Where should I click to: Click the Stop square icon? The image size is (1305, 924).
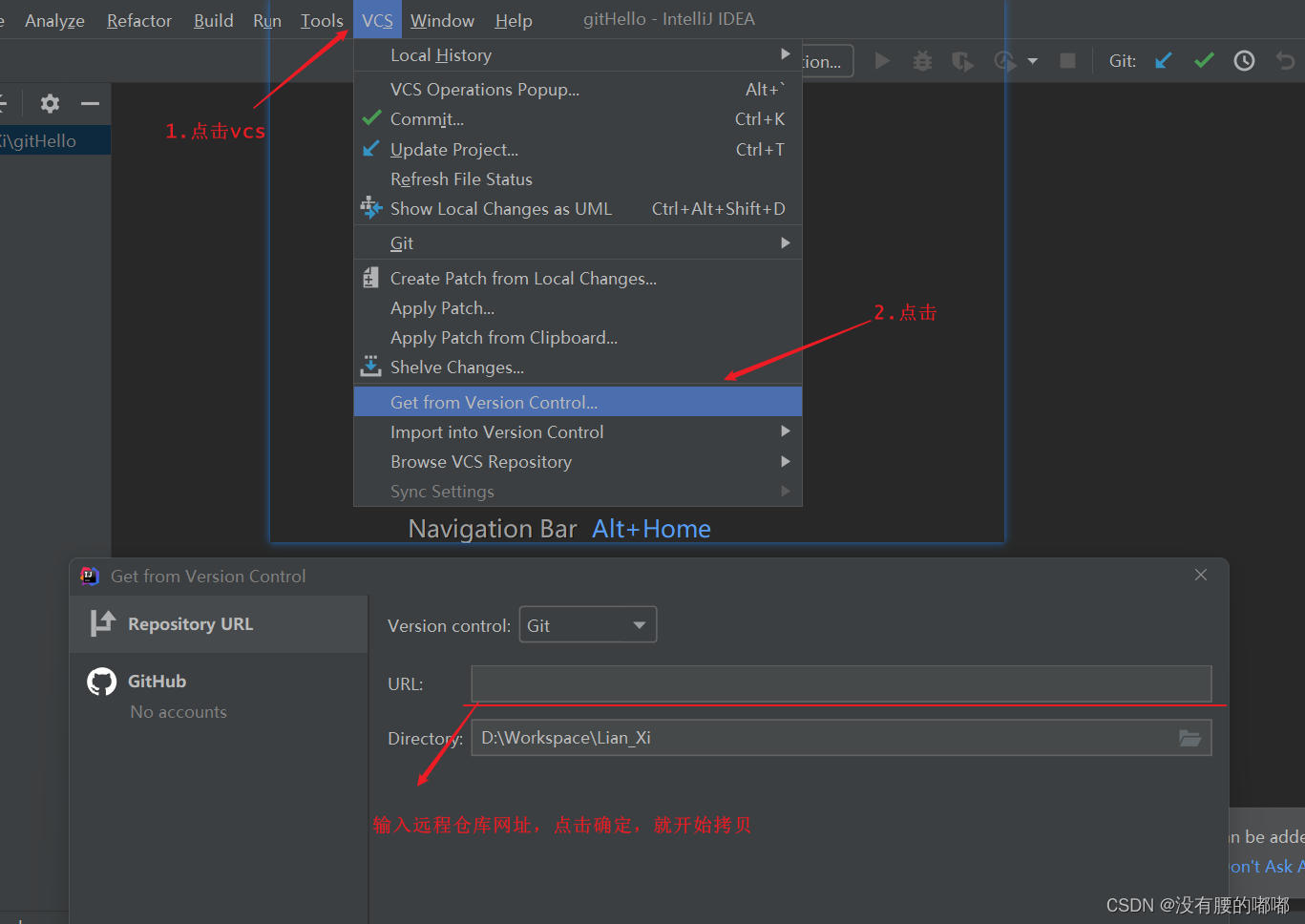1067,61
